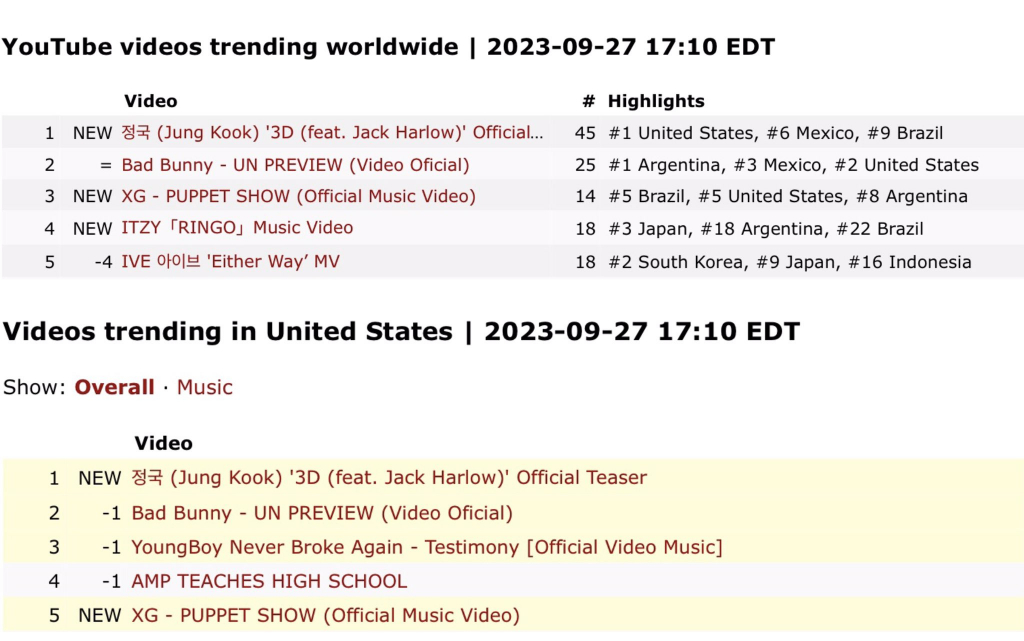The image size is (1024, 641).
Task: Click highlights text for IVE row
Action: coord(790,262)
